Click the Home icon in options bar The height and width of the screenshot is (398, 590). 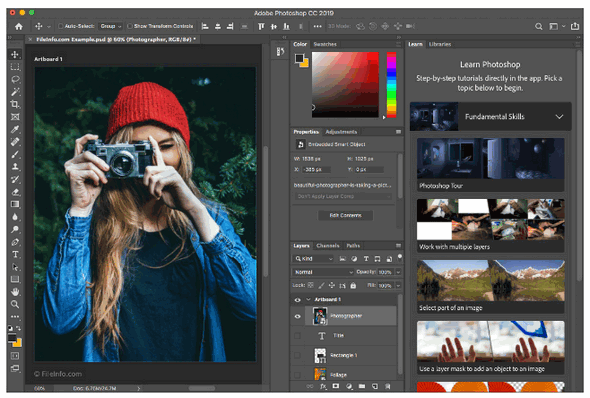click(x=18, y=26)
